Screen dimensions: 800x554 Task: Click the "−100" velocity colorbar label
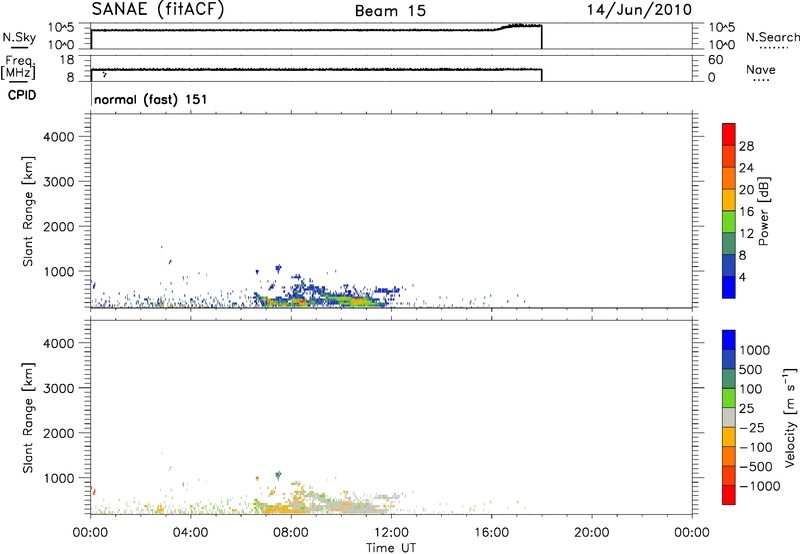pos(756,447)
